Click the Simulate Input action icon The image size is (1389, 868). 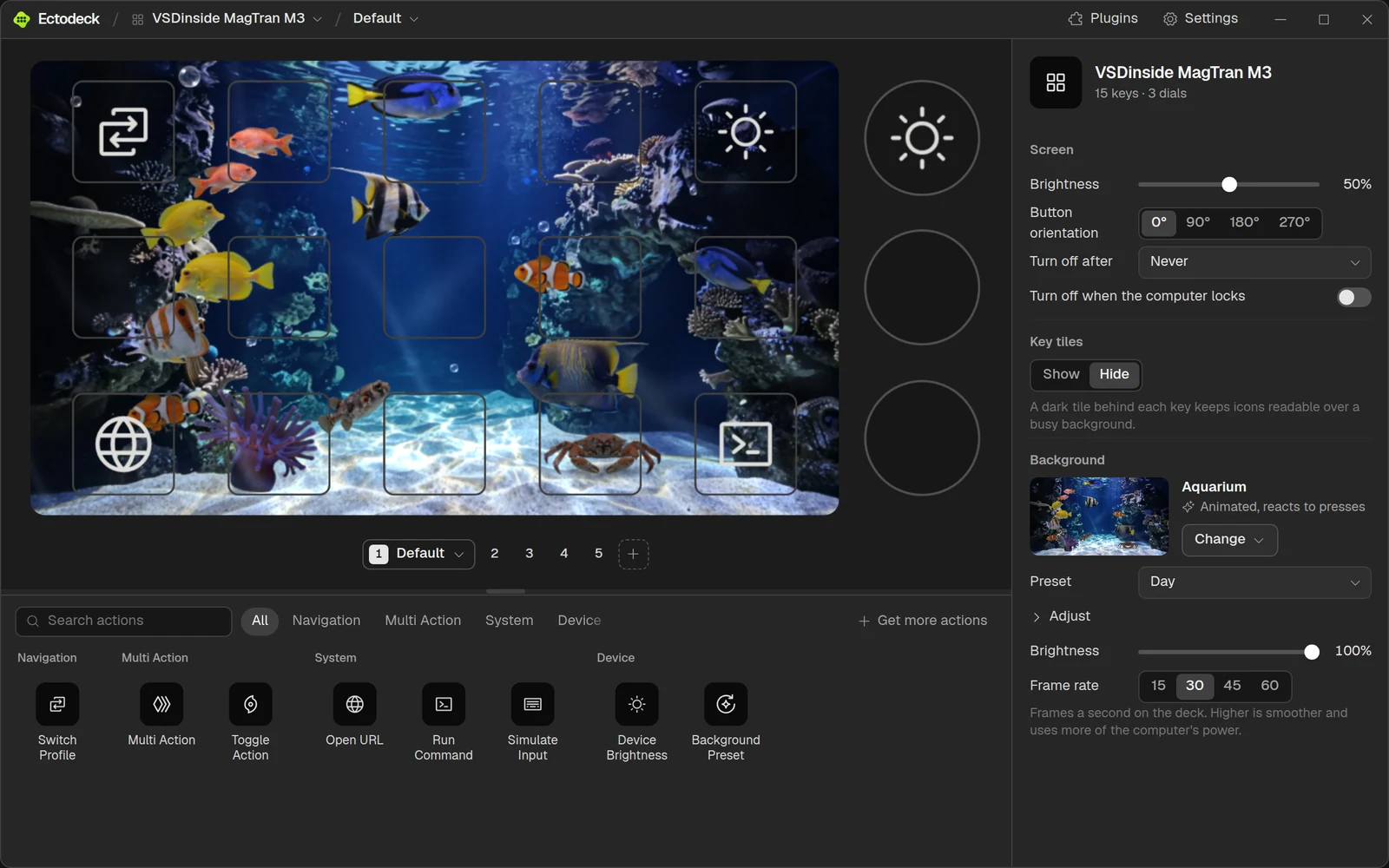[x=533, y=704]
